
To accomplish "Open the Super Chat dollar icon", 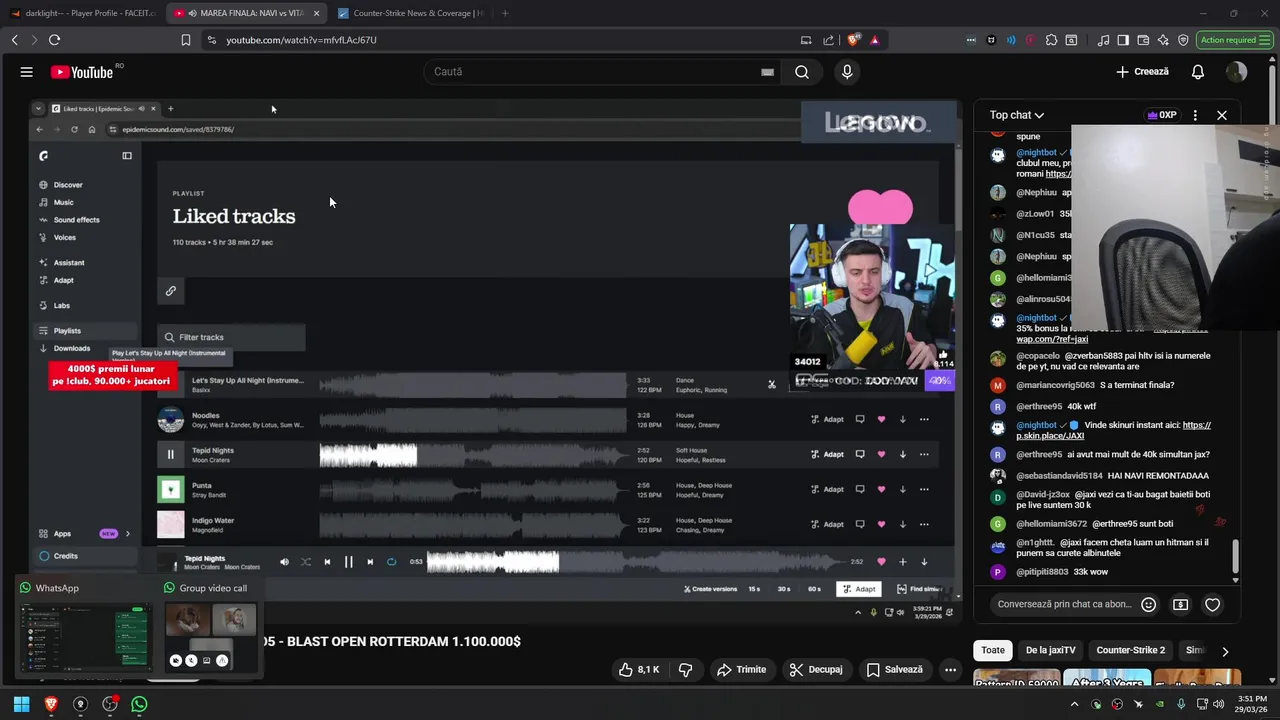I will click(x=1180, y=604).
